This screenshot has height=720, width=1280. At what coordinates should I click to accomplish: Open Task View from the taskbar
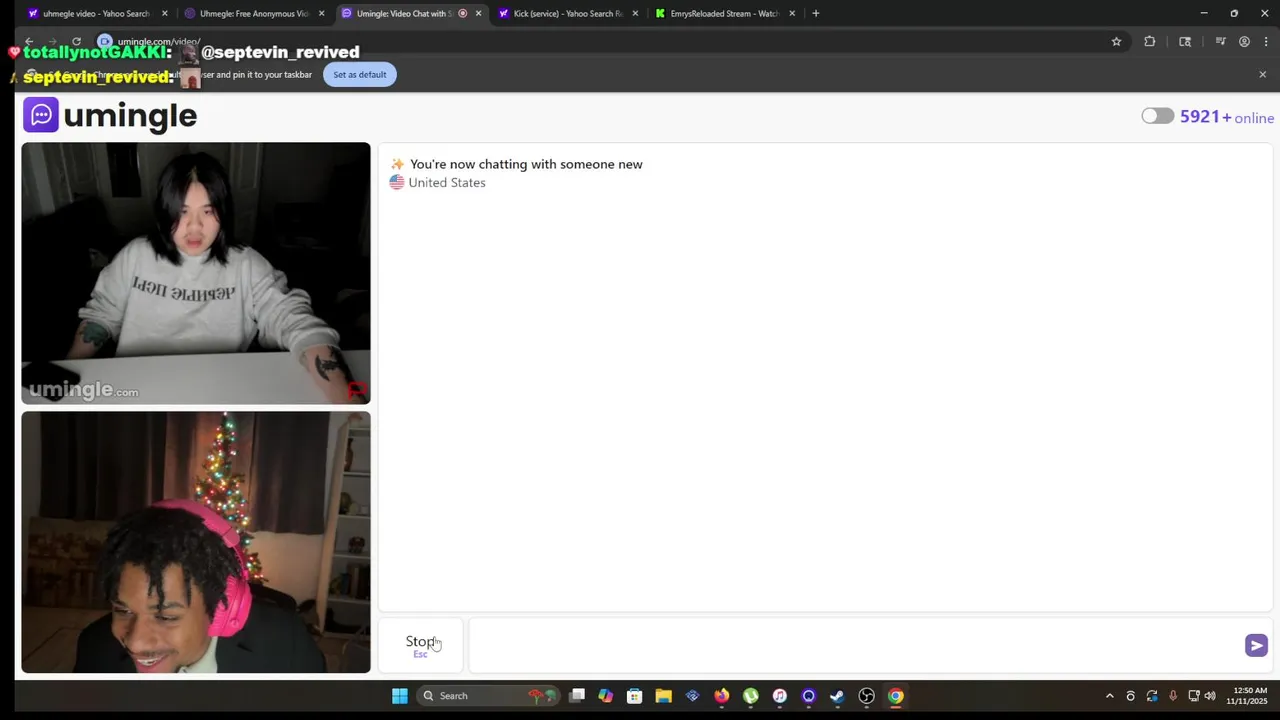point(577,696)
